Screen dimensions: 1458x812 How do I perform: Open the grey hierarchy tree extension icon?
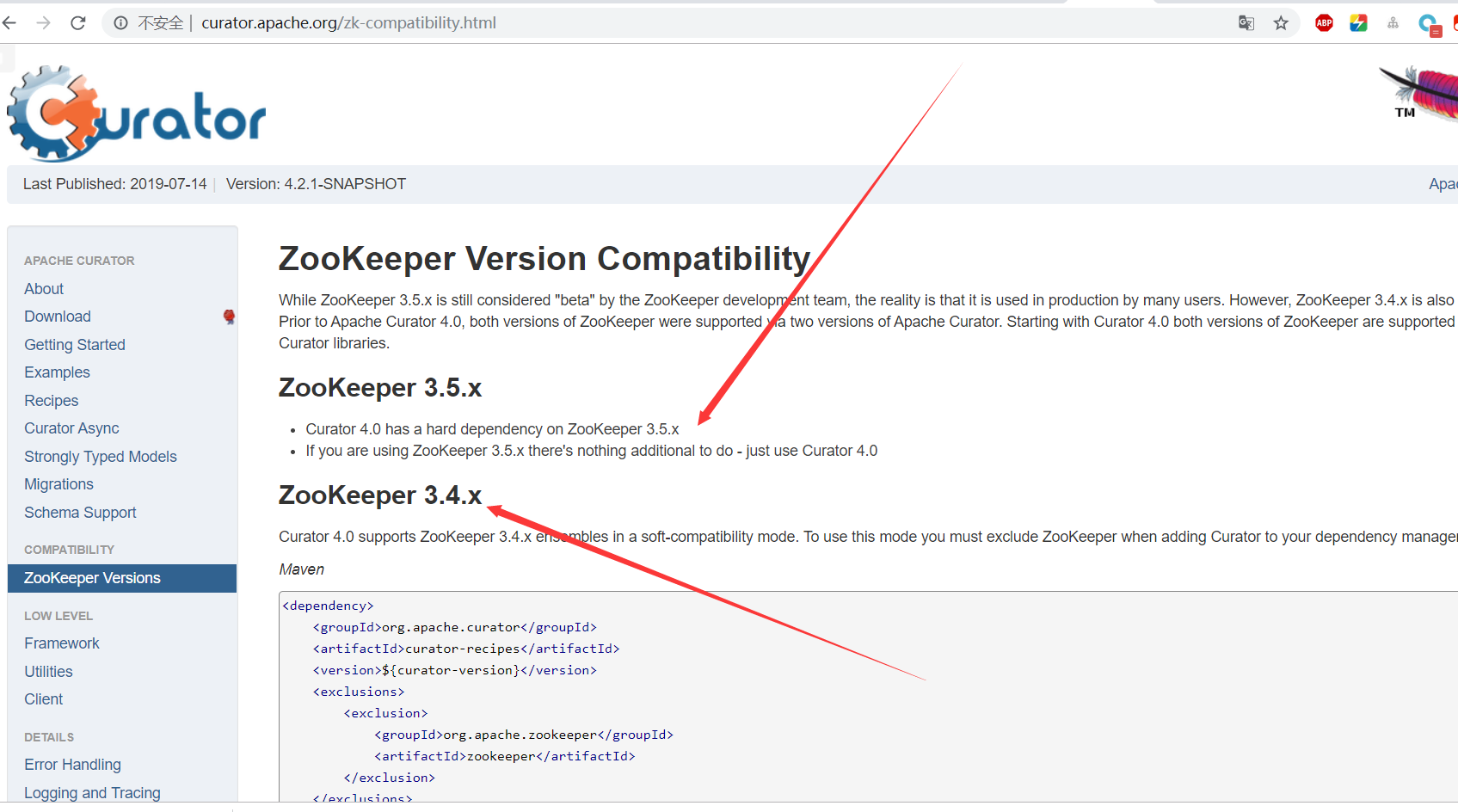pyautogui.click(x=1393, y=23)
